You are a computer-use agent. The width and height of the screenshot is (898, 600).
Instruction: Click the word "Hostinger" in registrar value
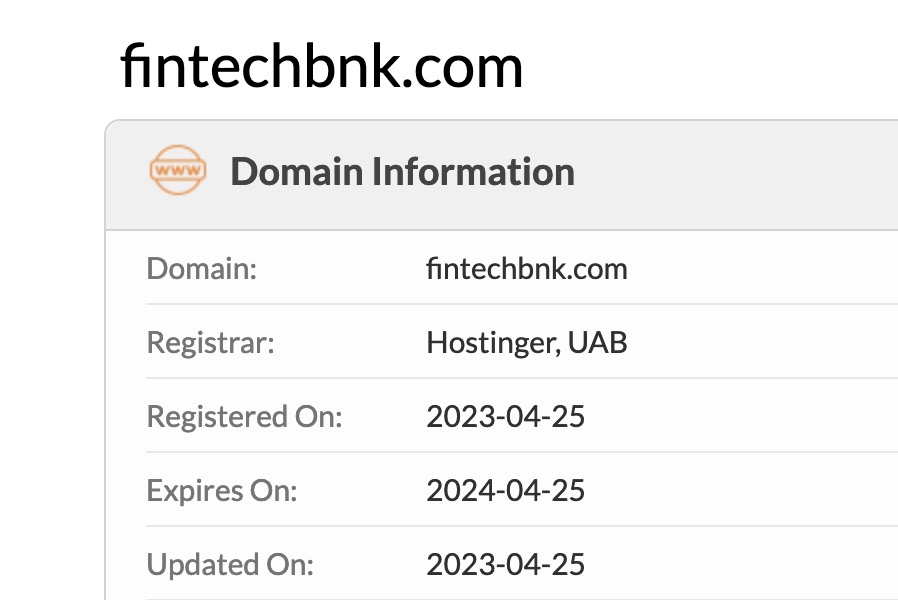491,343
